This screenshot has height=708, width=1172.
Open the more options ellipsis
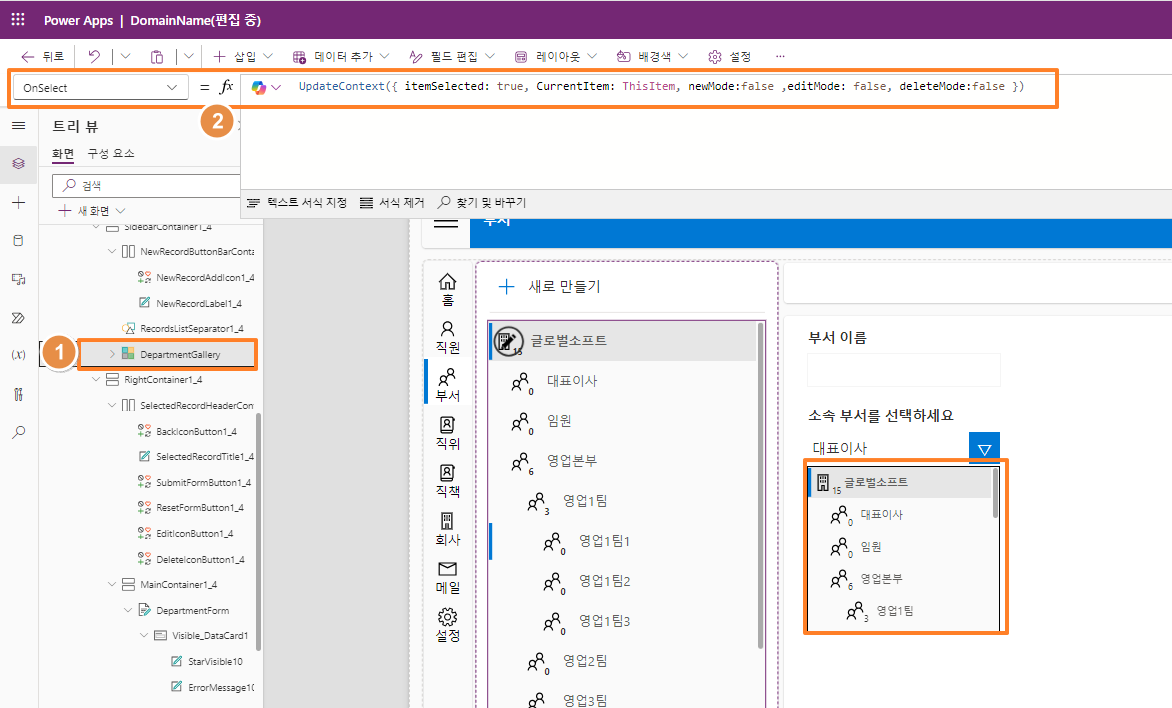coord(780,56)
